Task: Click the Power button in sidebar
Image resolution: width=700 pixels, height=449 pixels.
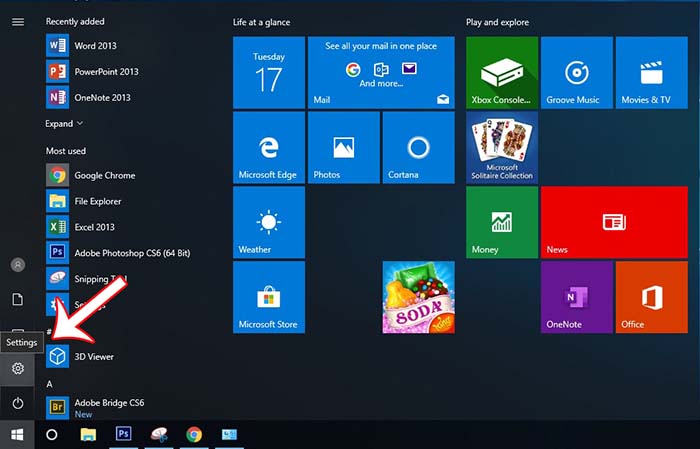Action: [x=18, y=403]
